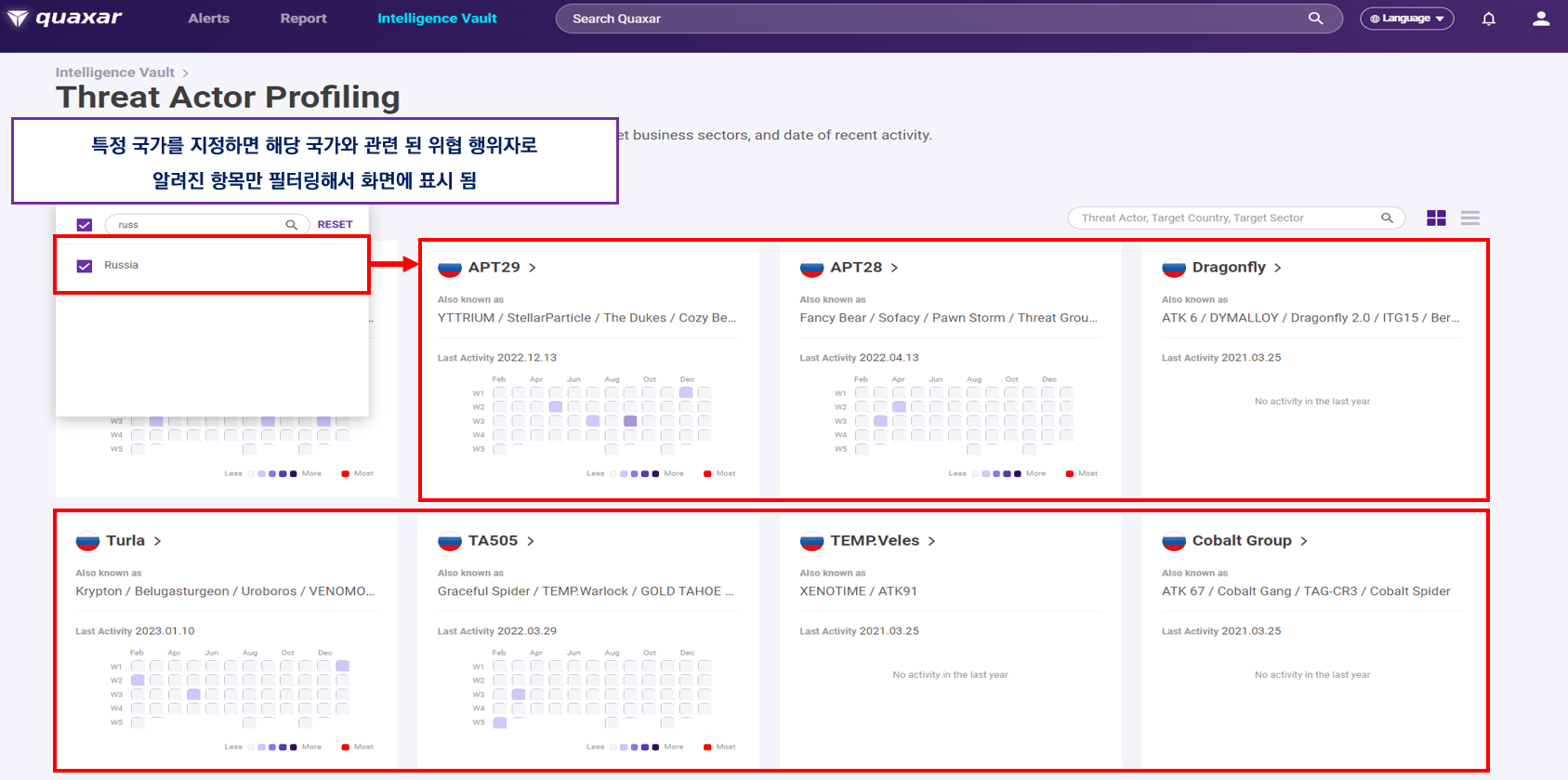Click the search icon in country filter
This screenshot has height=780, width=1568.
(x=291, y=225)
